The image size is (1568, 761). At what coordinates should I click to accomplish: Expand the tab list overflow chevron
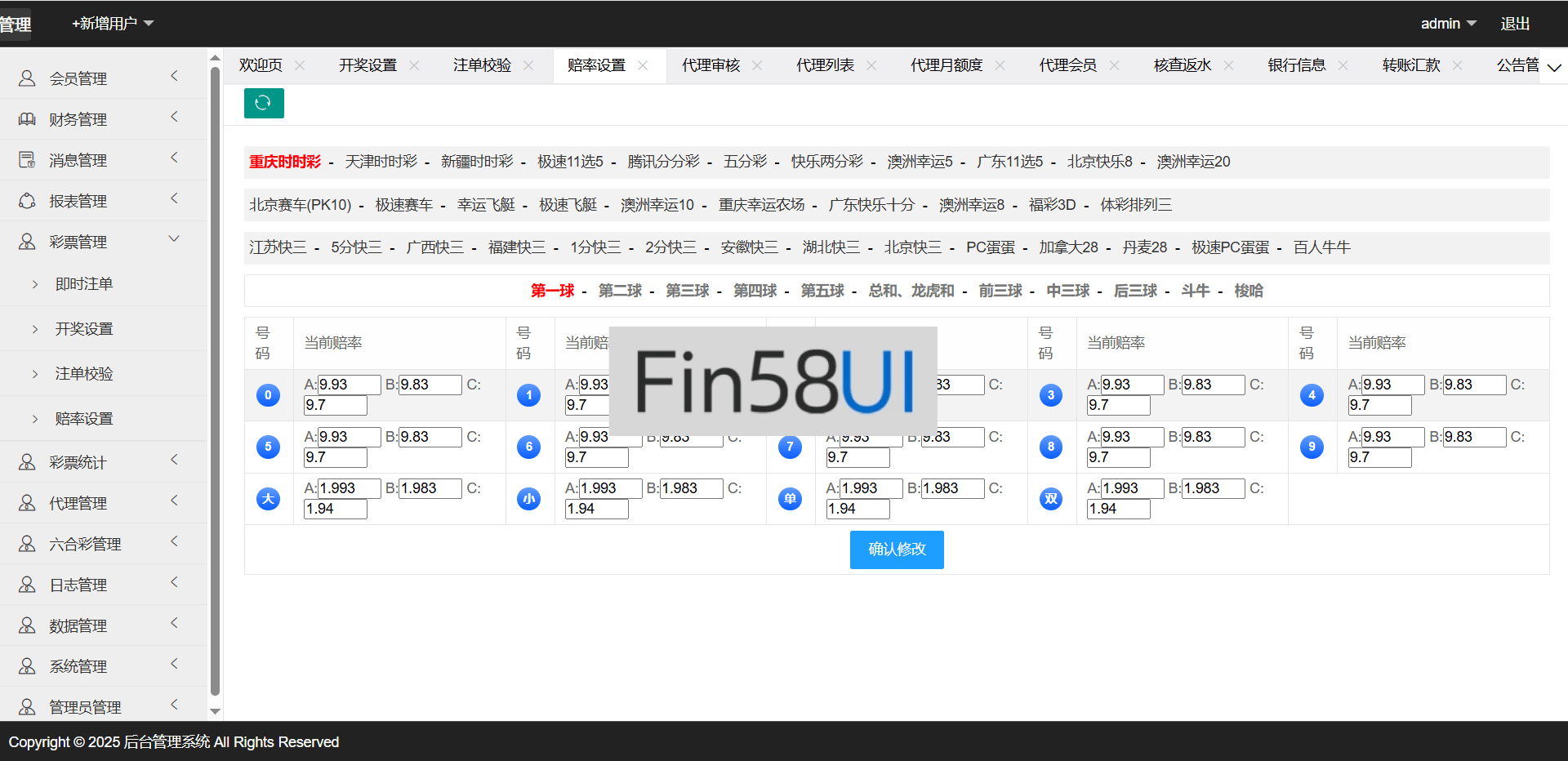(1554, 67)
